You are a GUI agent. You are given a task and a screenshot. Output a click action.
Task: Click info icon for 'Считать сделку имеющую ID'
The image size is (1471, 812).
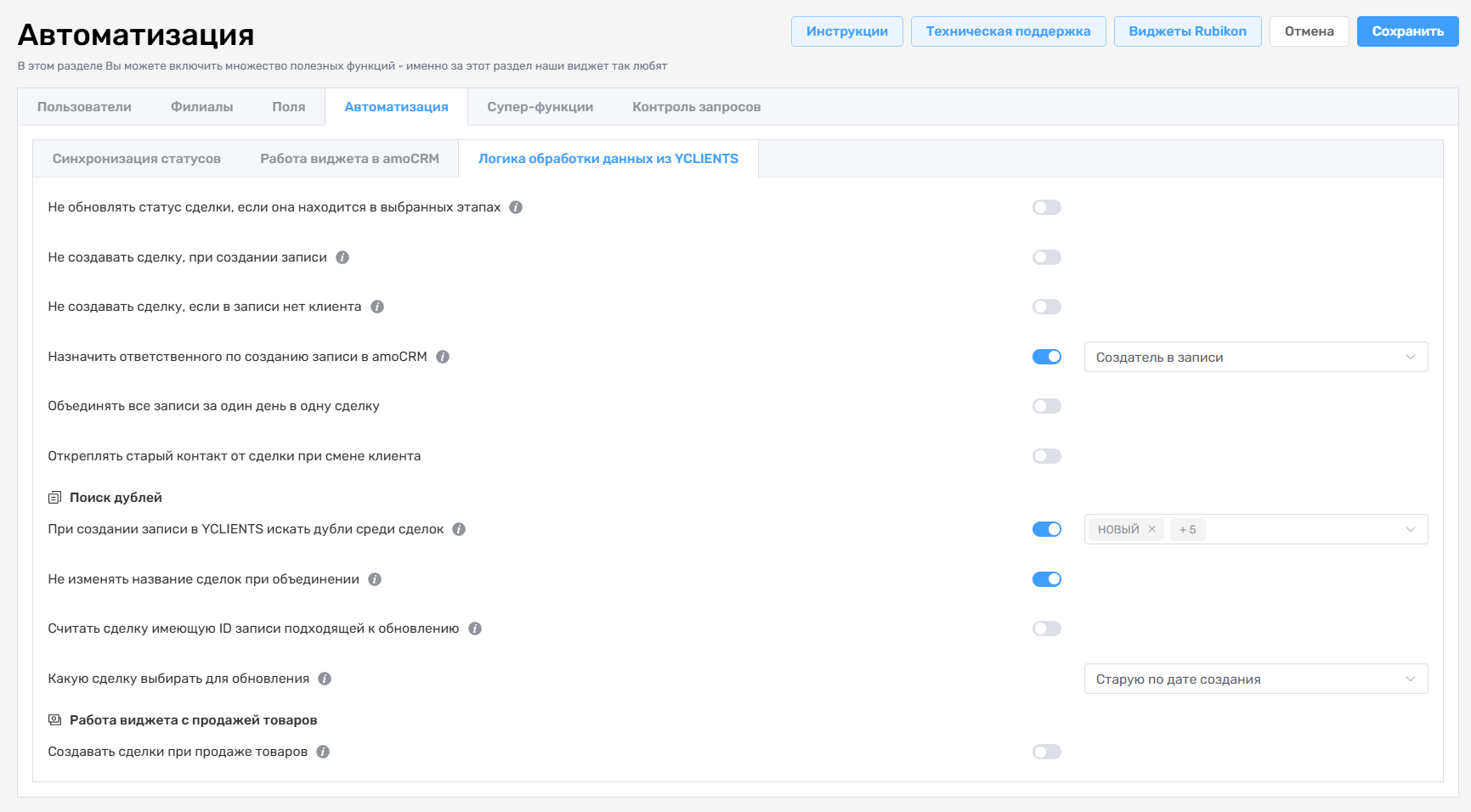point(475,629)
